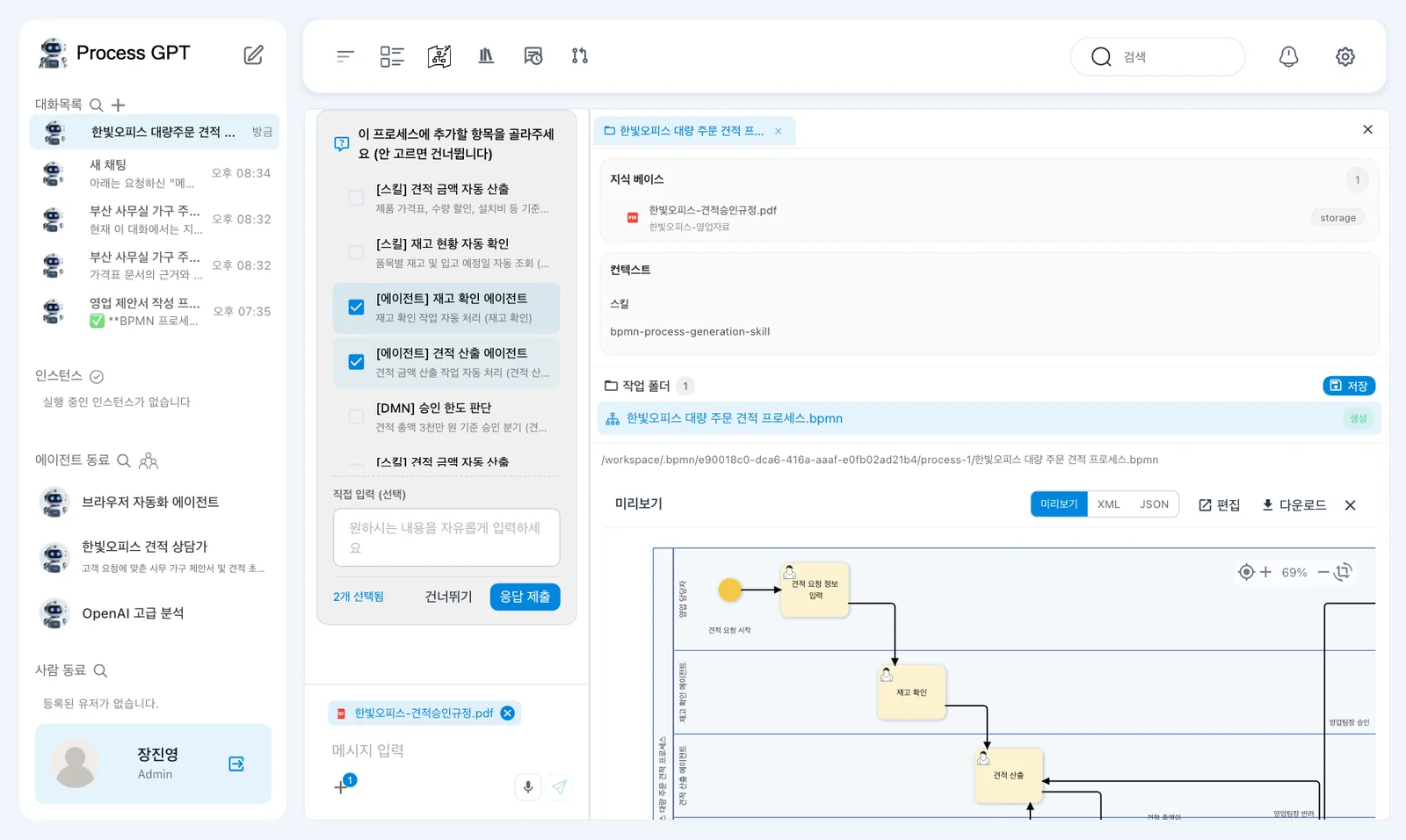
Task: Start a new chat with the pencil icon
Action: click(x=253, y=54)
